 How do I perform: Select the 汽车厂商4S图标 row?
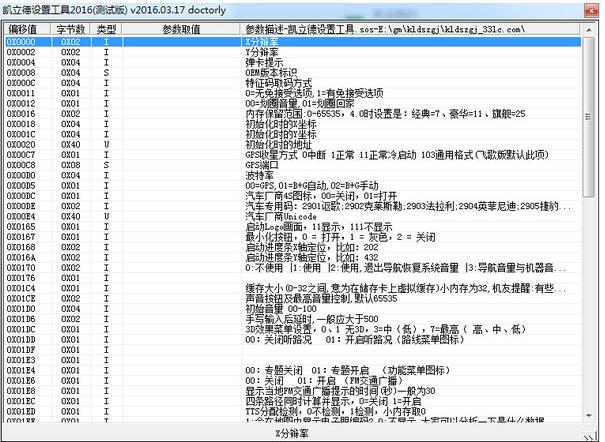(x=292, y=196)
